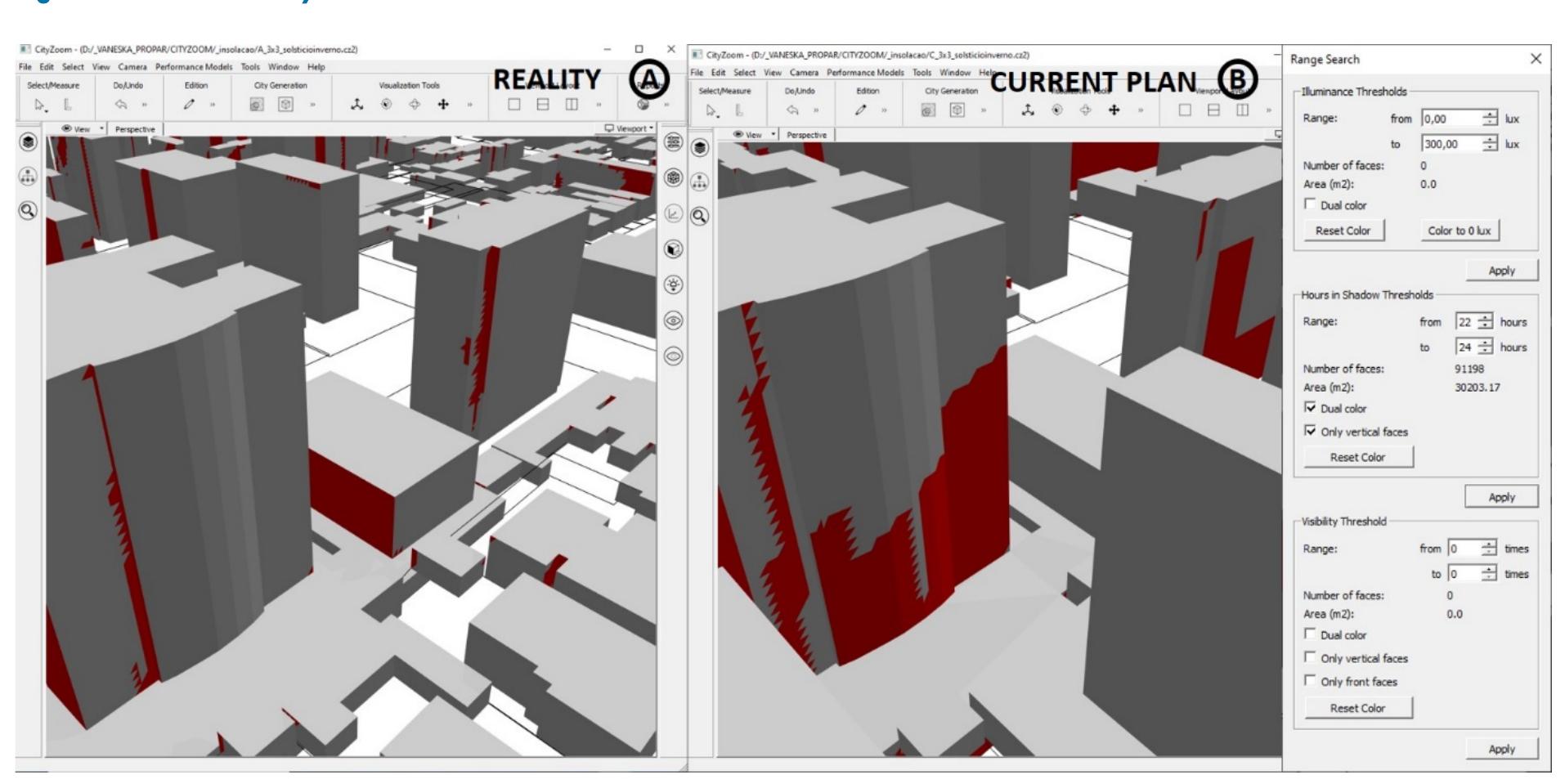The width and height of the screenshot is (1565, 784).
Task: Uncheck Dual color under Hours in Shadow
Action: [1311, 407]
